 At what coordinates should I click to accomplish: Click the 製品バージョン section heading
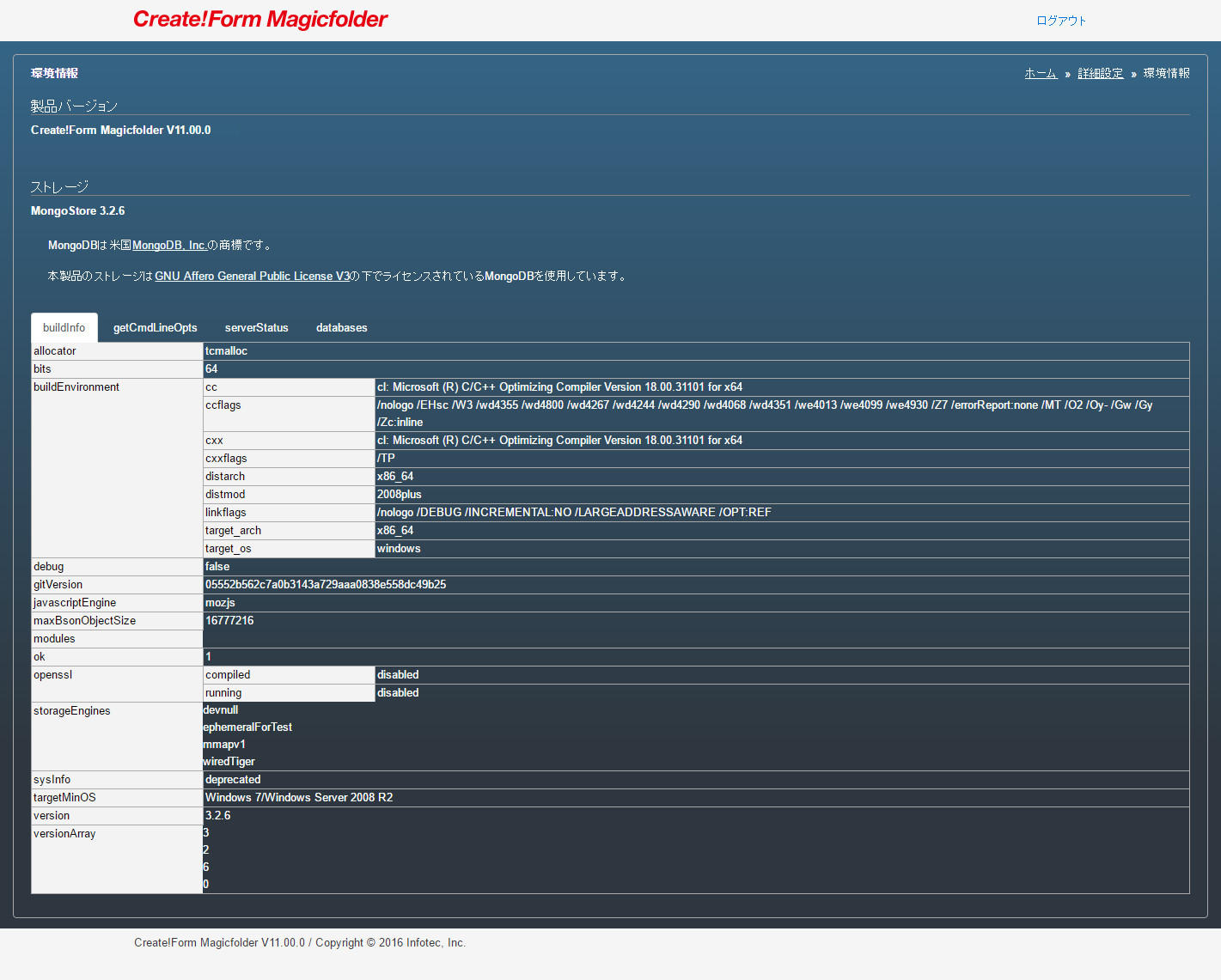pyautogui.click(x=74, y=106)
